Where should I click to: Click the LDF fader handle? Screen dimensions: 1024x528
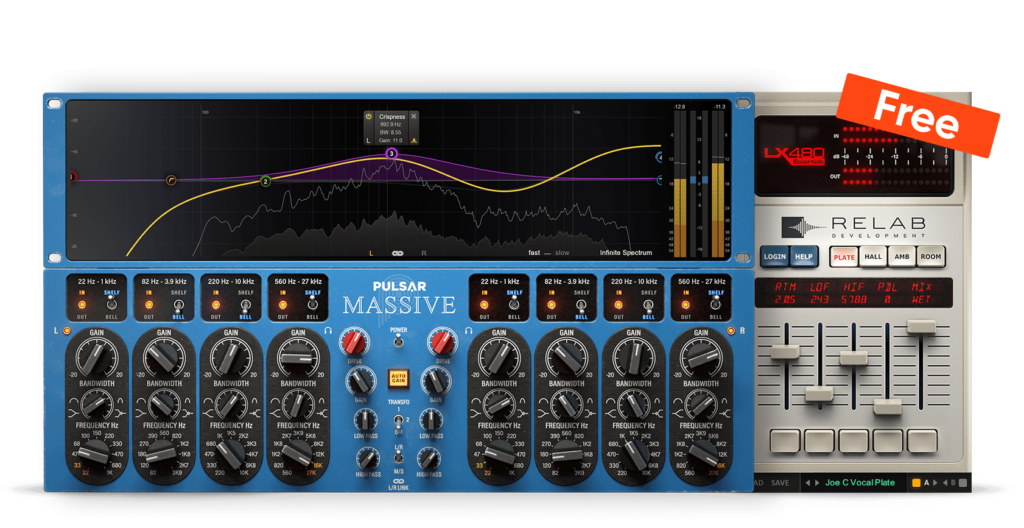[x=819, y=394]
